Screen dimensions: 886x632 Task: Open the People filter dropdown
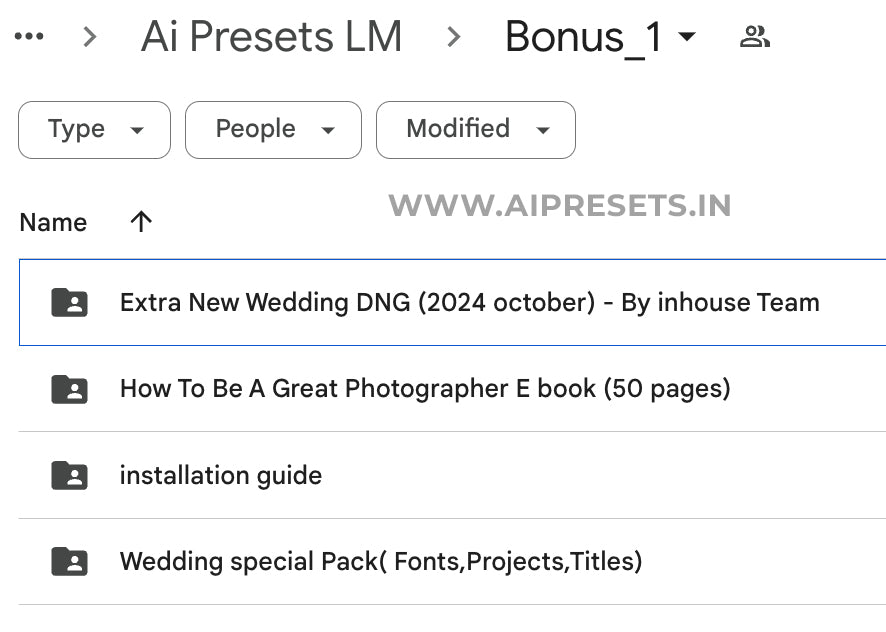tap(273, 130)
